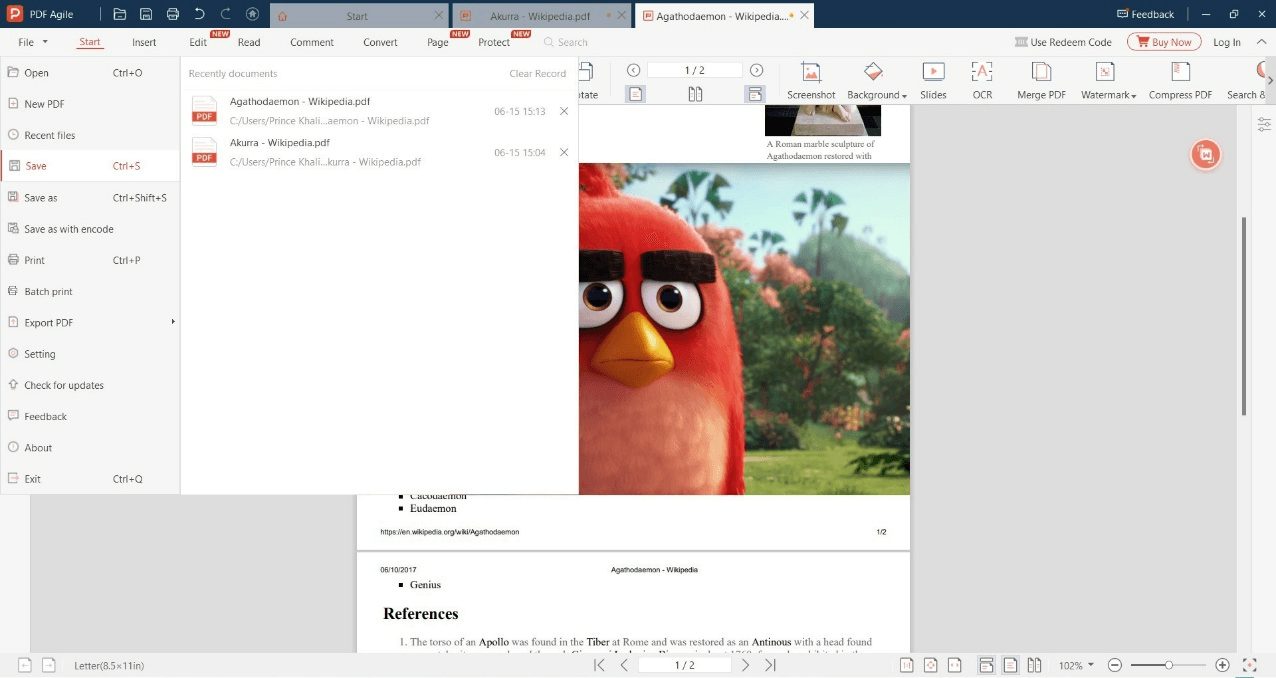This screenshot has height=678, width=1276.
Task: Click the Open folder icon in title bar
Action: pyautogui.click(x=120, y=15)
